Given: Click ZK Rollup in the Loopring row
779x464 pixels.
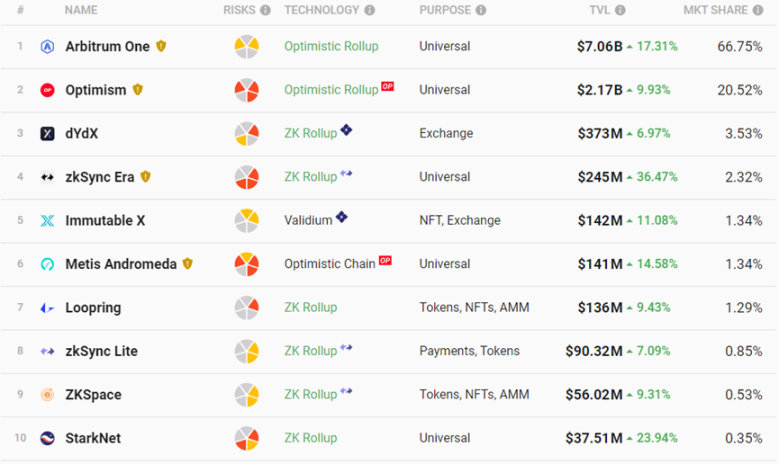Looking at the screenshot, I should [311, 308].
